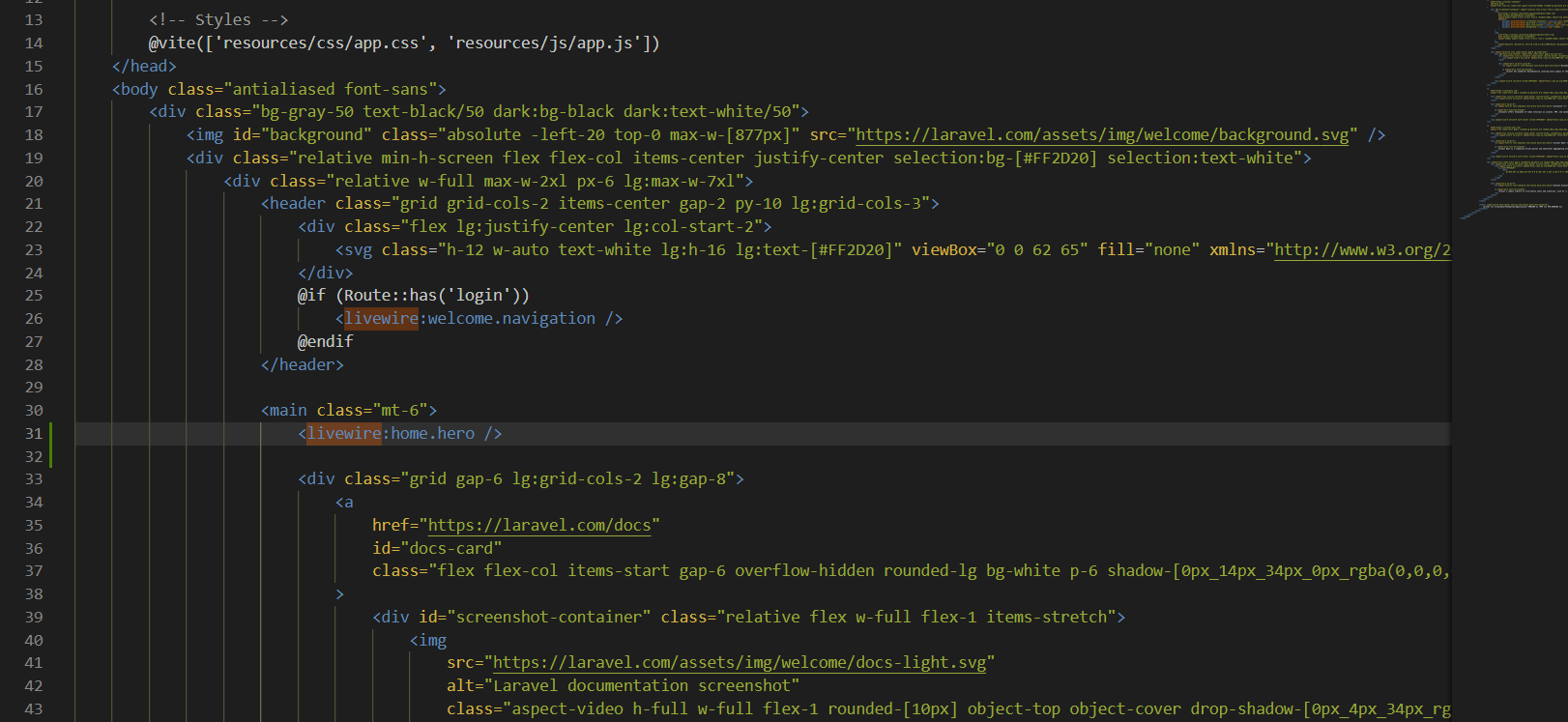Click the class="aspect-video h-full" attribute line

point(948,709)
